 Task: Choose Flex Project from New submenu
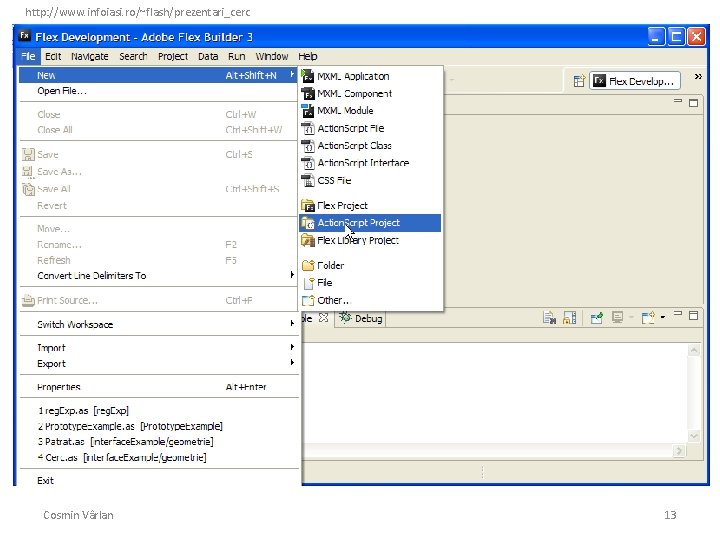(370, 205)
